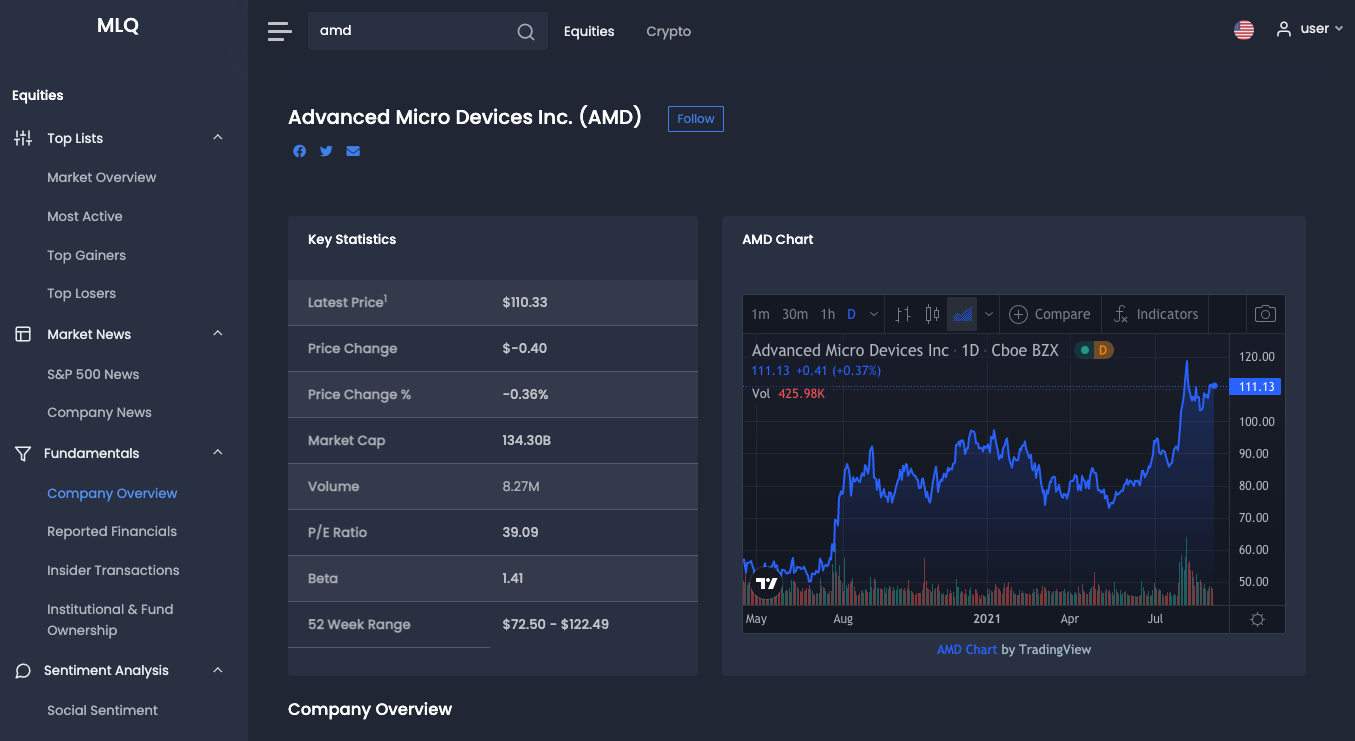Click the US flag language icon
Image resolution: width=1355 pixels, height=741 pixels.
[x=1244, y=30]
